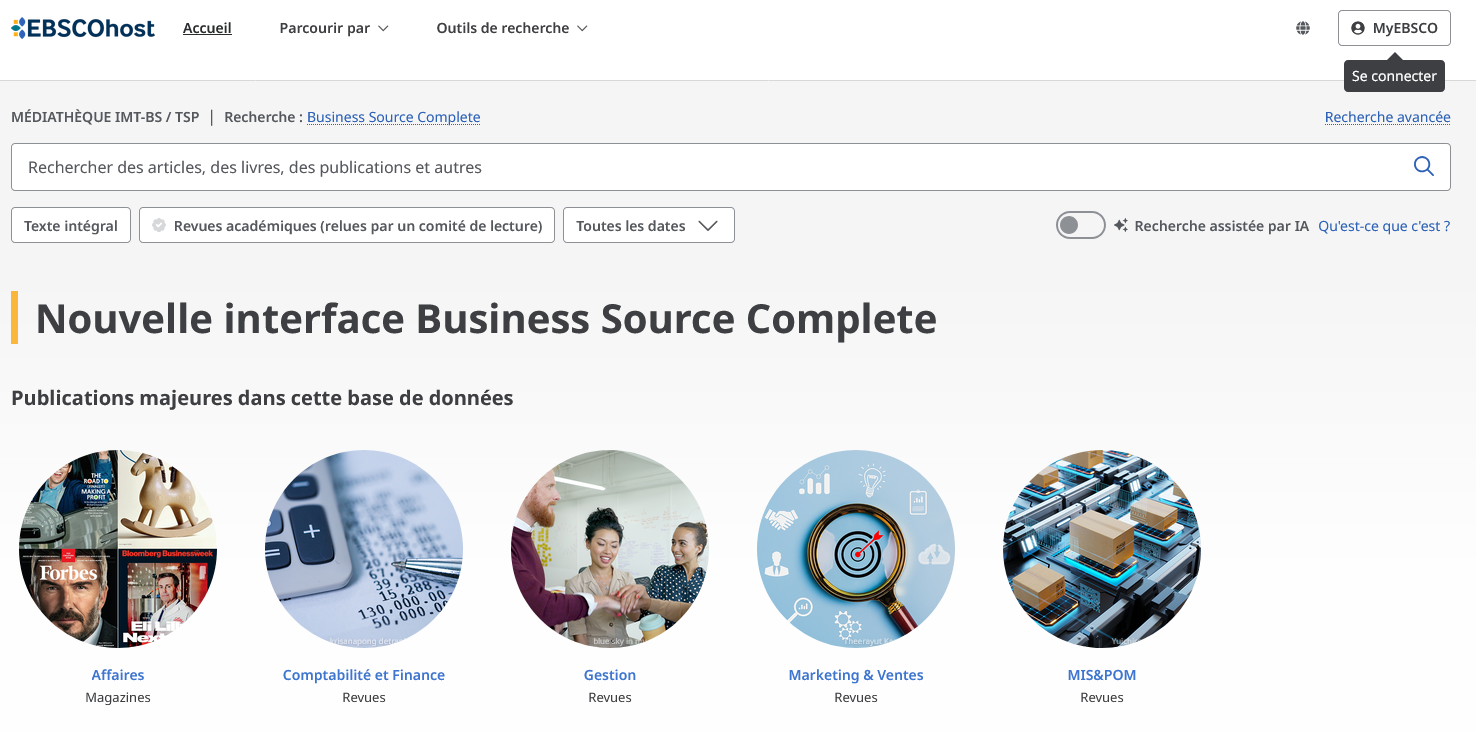This screenshot has height=732, width=1476.
Task: Toggle Recherche assistée par IA switch
Action: point(1080,225)
